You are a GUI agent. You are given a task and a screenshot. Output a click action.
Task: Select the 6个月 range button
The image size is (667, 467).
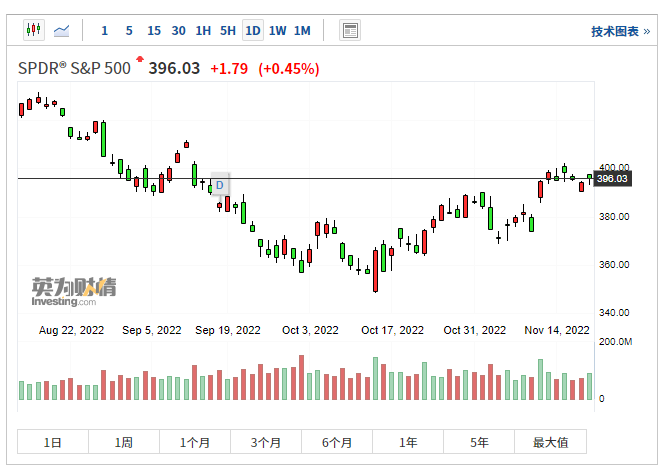(337, 442)
